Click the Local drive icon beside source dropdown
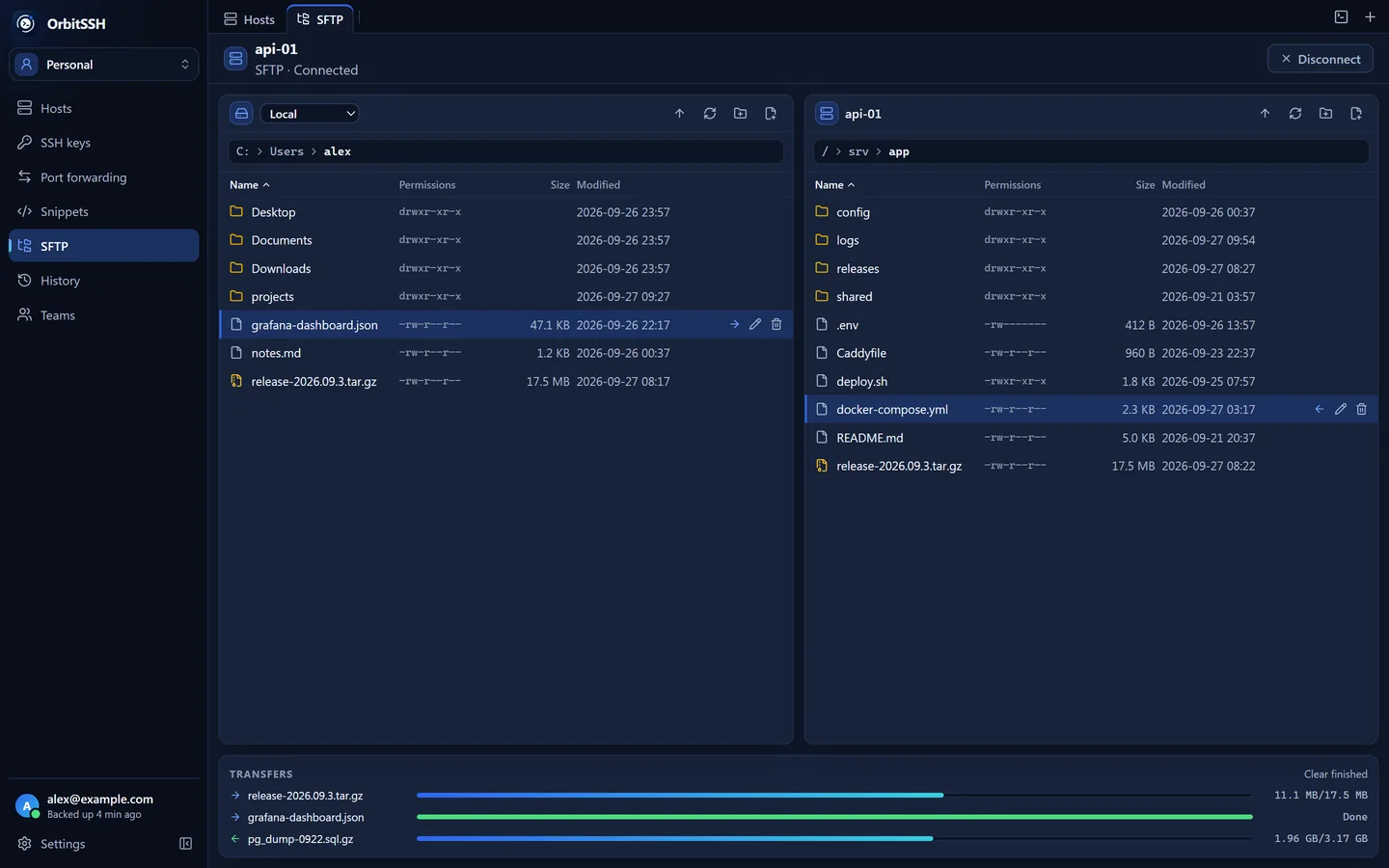 pos(242,114)
